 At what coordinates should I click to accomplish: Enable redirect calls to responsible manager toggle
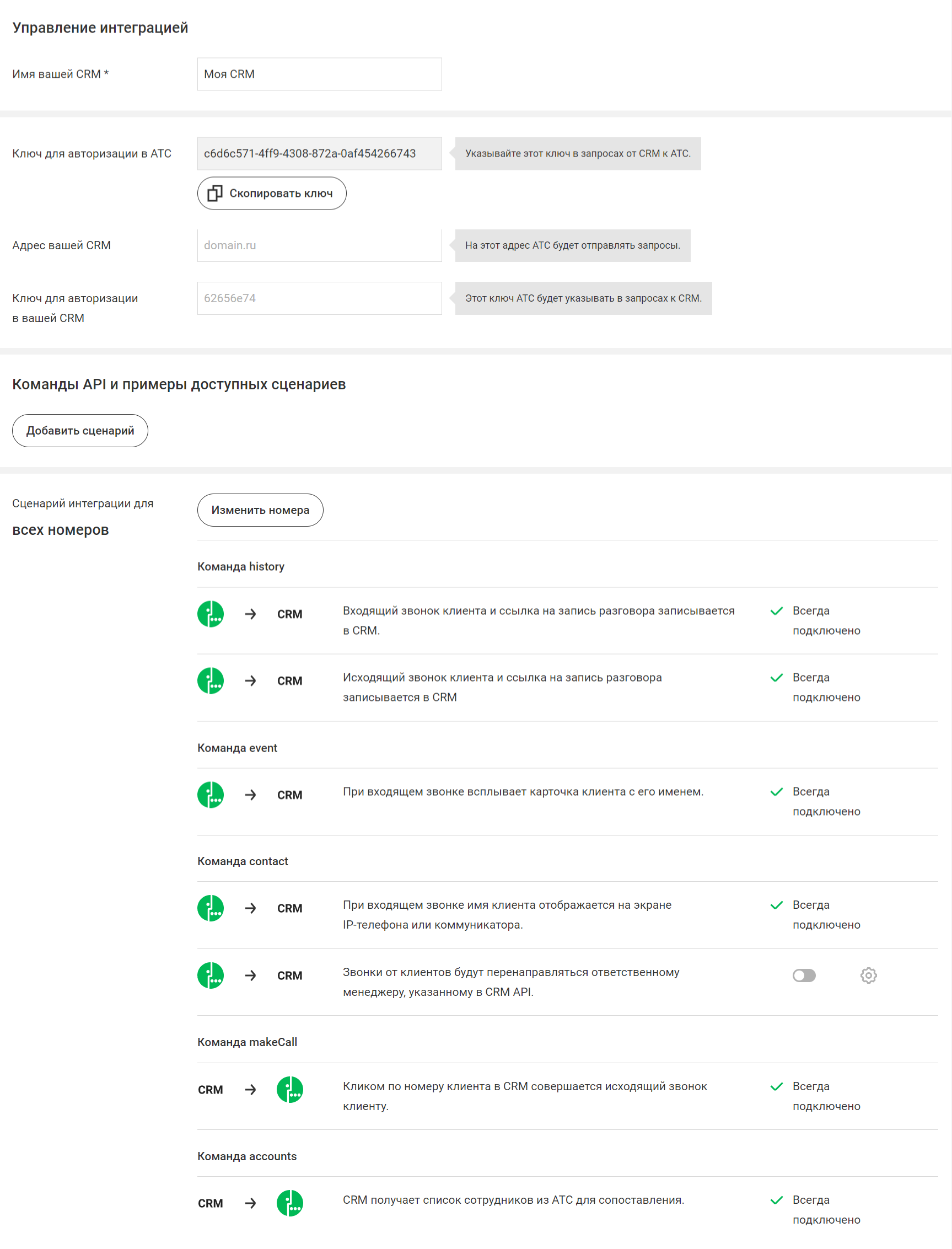pos(804,975)
